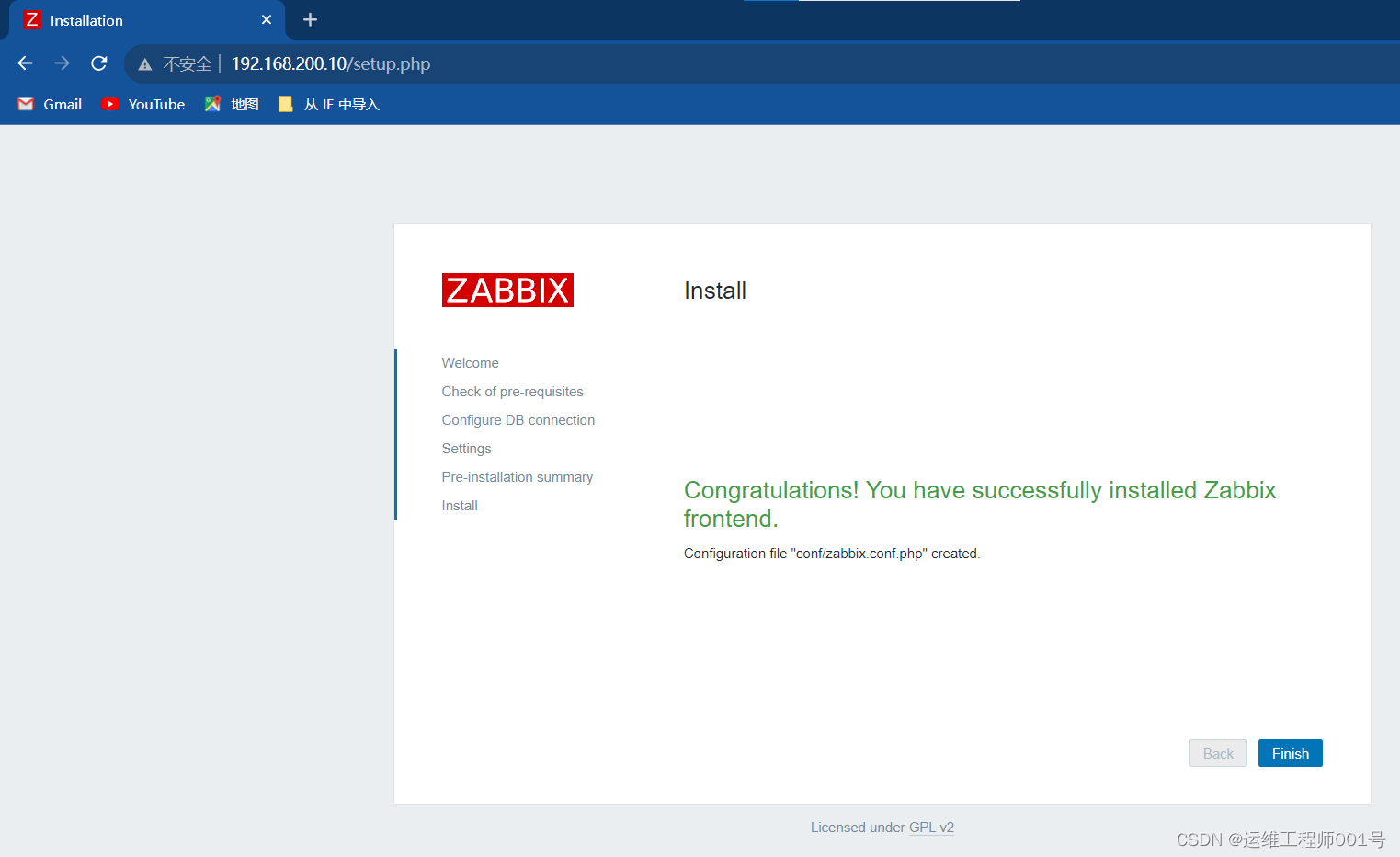The width and height of the screenshot is (1400, 857).
Task: Select the Configure DB connection step
Action: [x=518, y=420]
